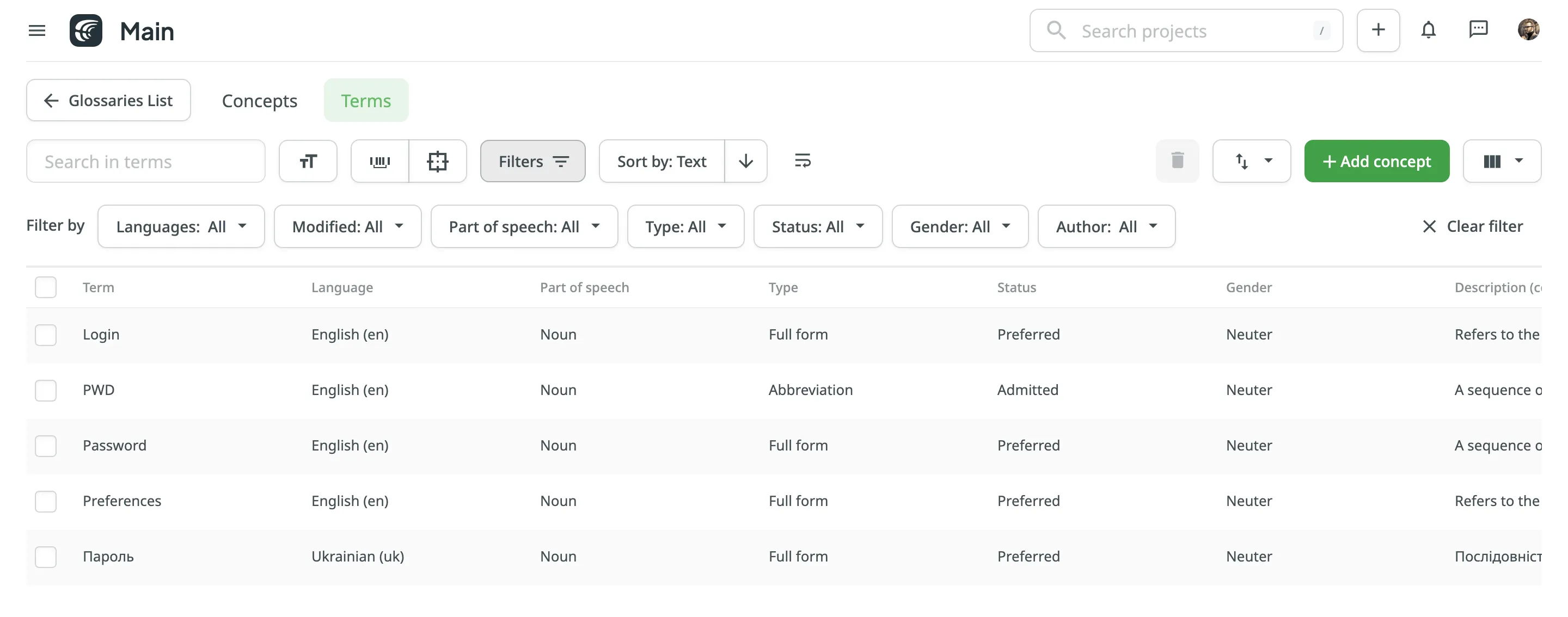The width and height of the screenshot is (1568, 617).
Task: Open the Status filter dropdown
Action: tap(817, 226)
